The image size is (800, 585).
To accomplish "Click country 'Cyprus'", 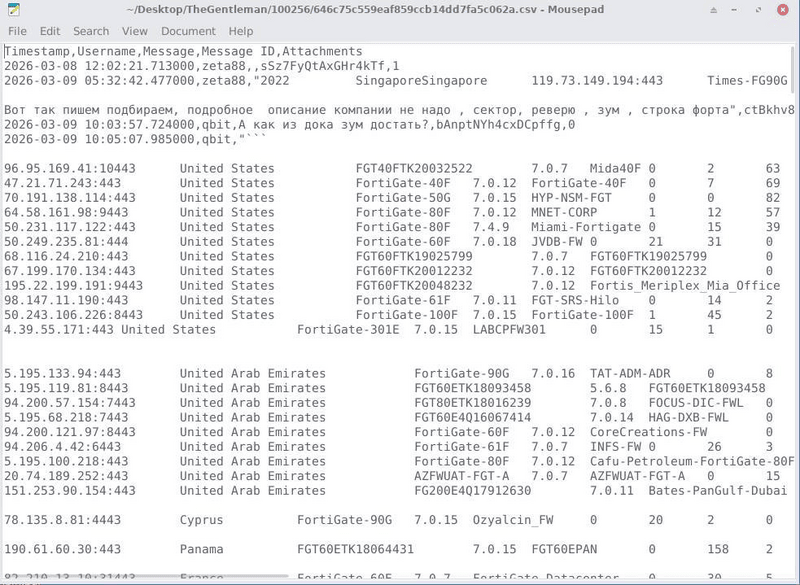I will 202,520.
